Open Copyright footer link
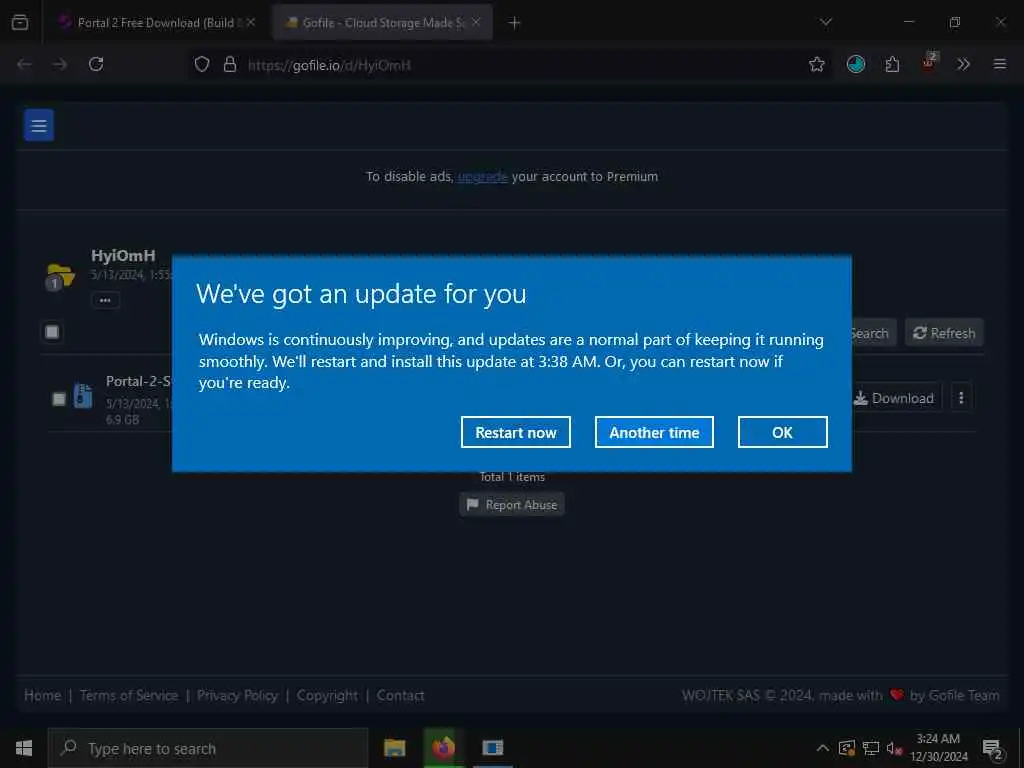 click(x=327, y=696)
